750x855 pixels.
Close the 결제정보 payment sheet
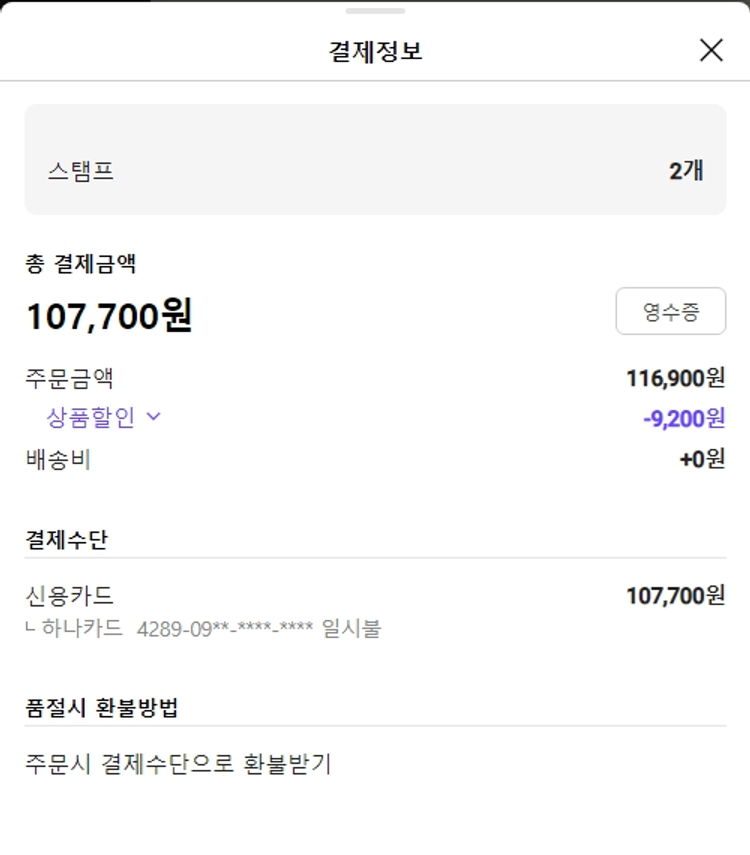711,50
